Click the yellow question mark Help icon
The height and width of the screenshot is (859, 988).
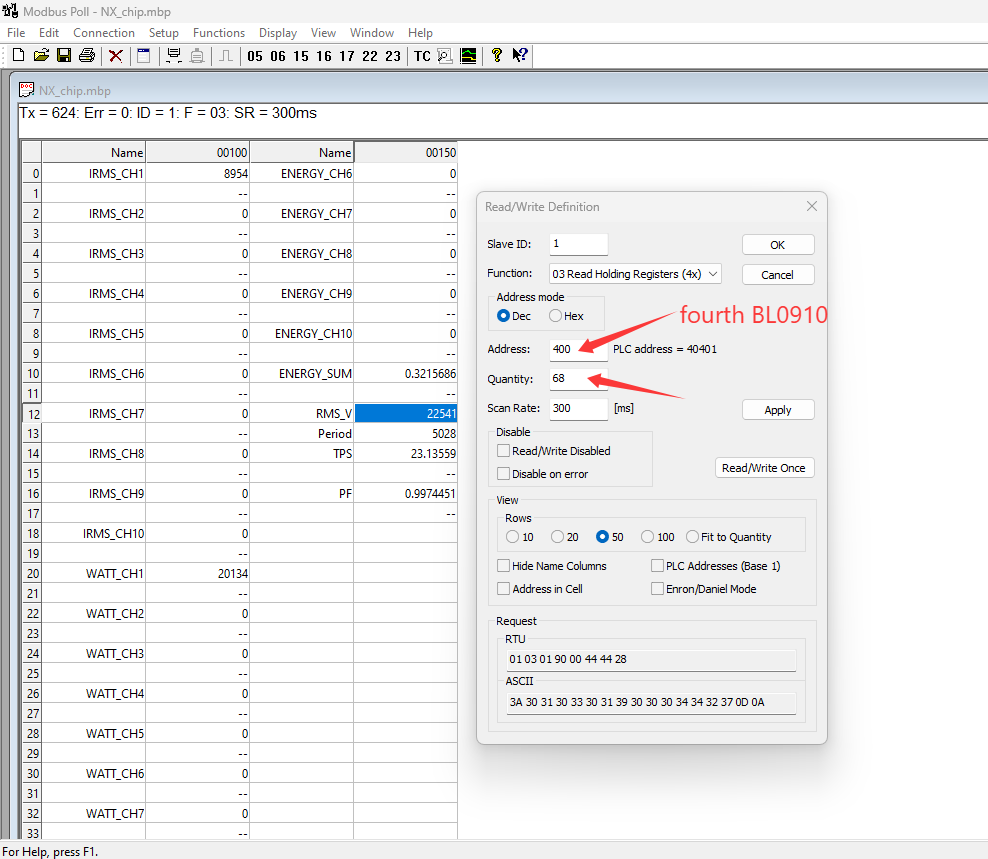497,56
